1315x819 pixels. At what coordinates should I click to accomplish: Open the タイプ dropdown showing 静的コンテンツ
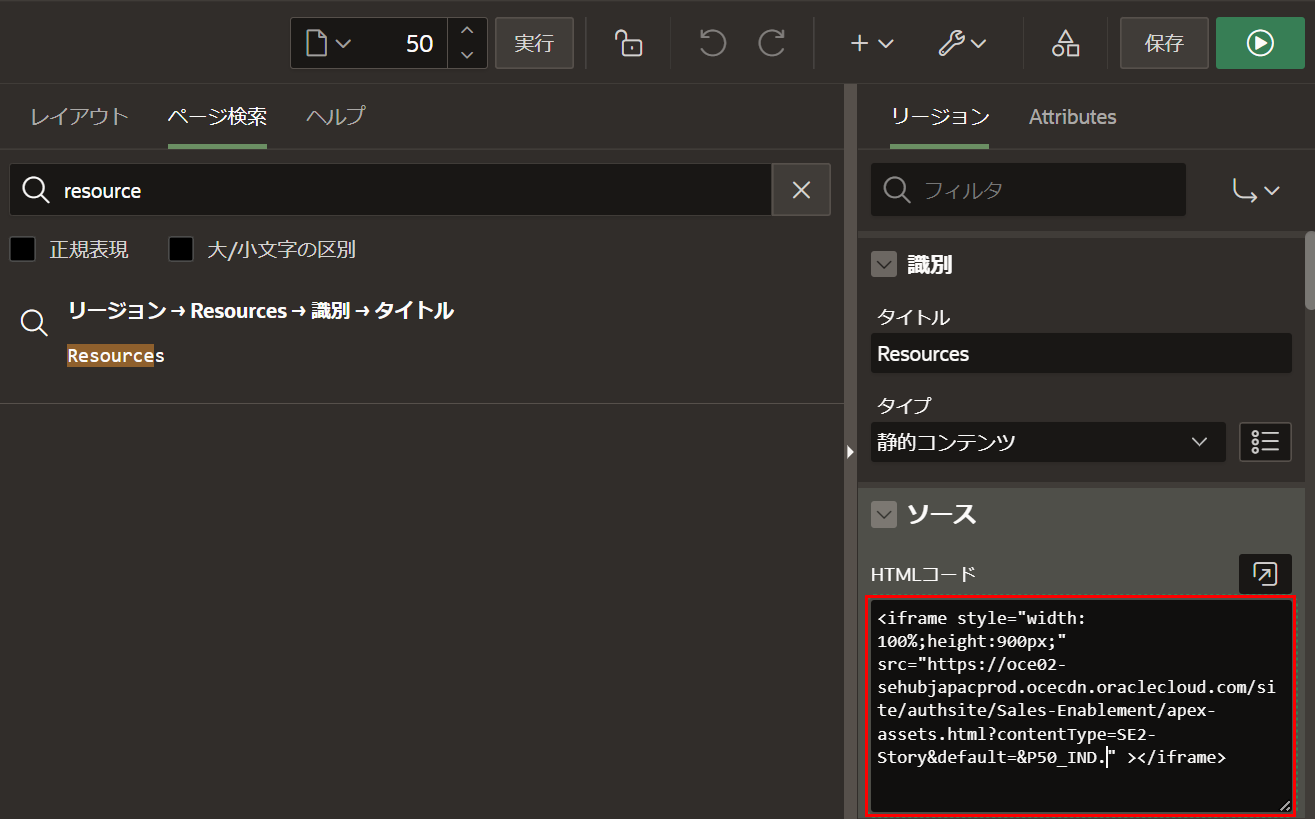pyautogui.click(x=1048, y=442)
